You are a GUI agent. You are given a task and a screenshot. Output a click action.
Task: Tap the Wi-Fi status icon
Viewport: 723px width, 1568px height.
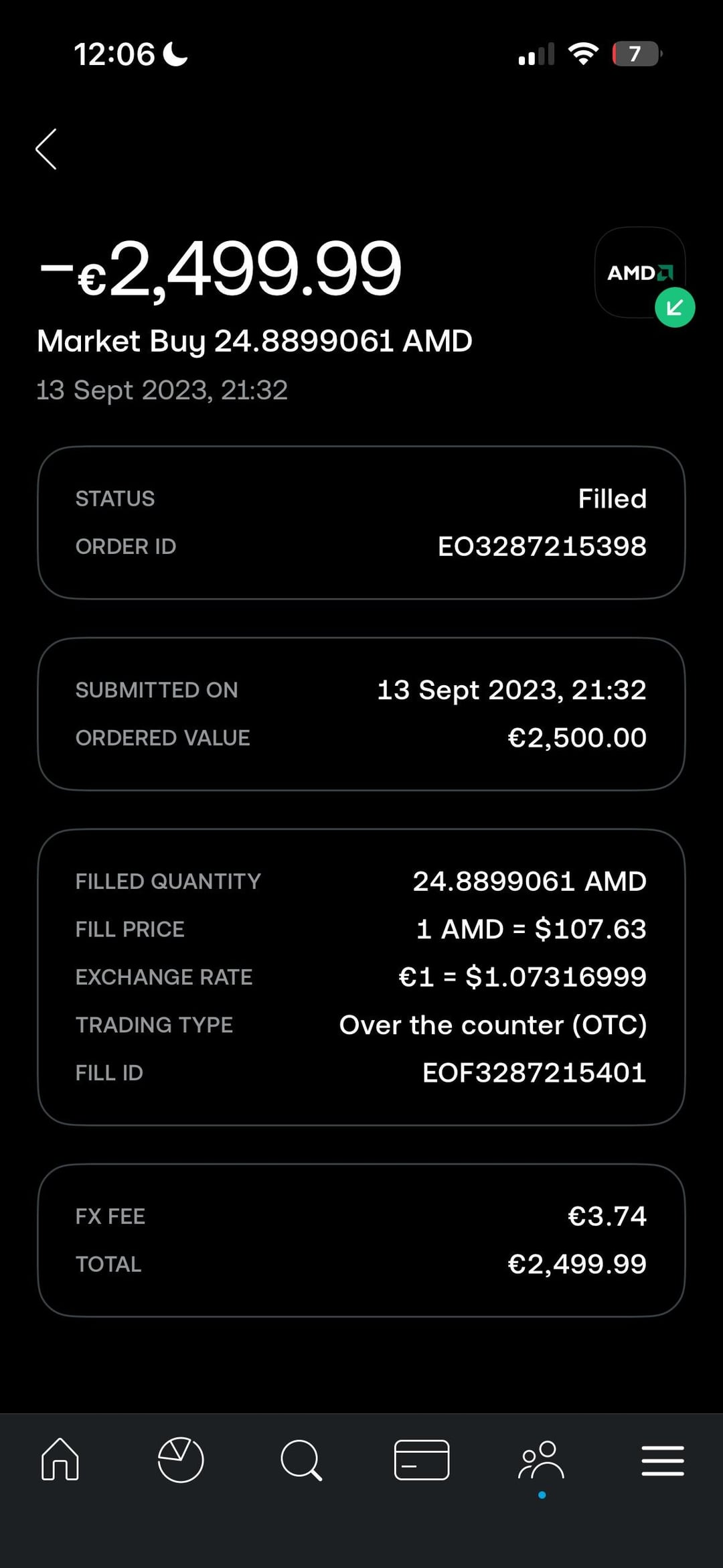click(583, 54)
